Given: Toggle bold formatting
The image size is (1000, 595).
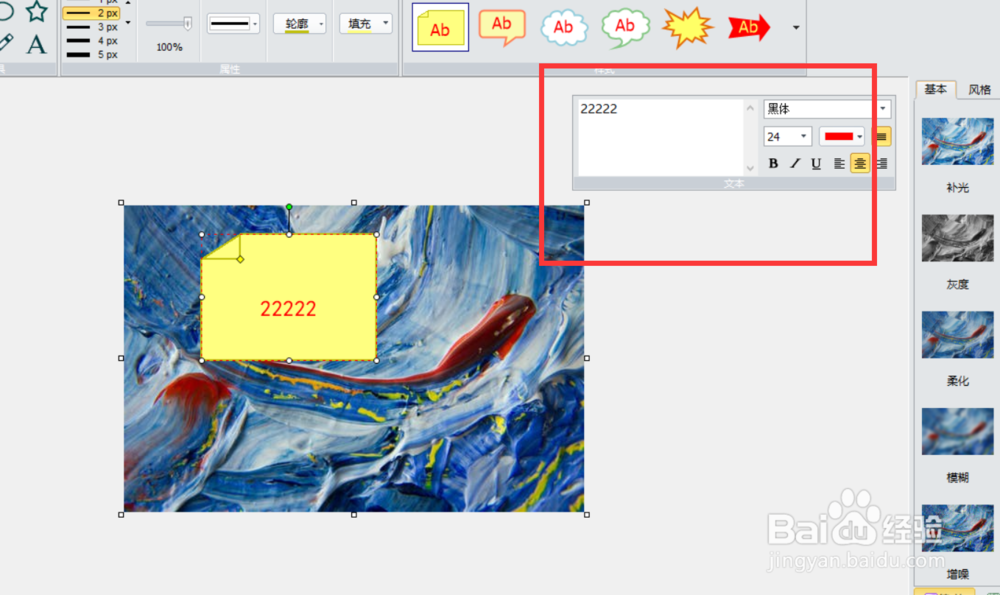Looking at the screenshot, I should (x=773, y=164).
